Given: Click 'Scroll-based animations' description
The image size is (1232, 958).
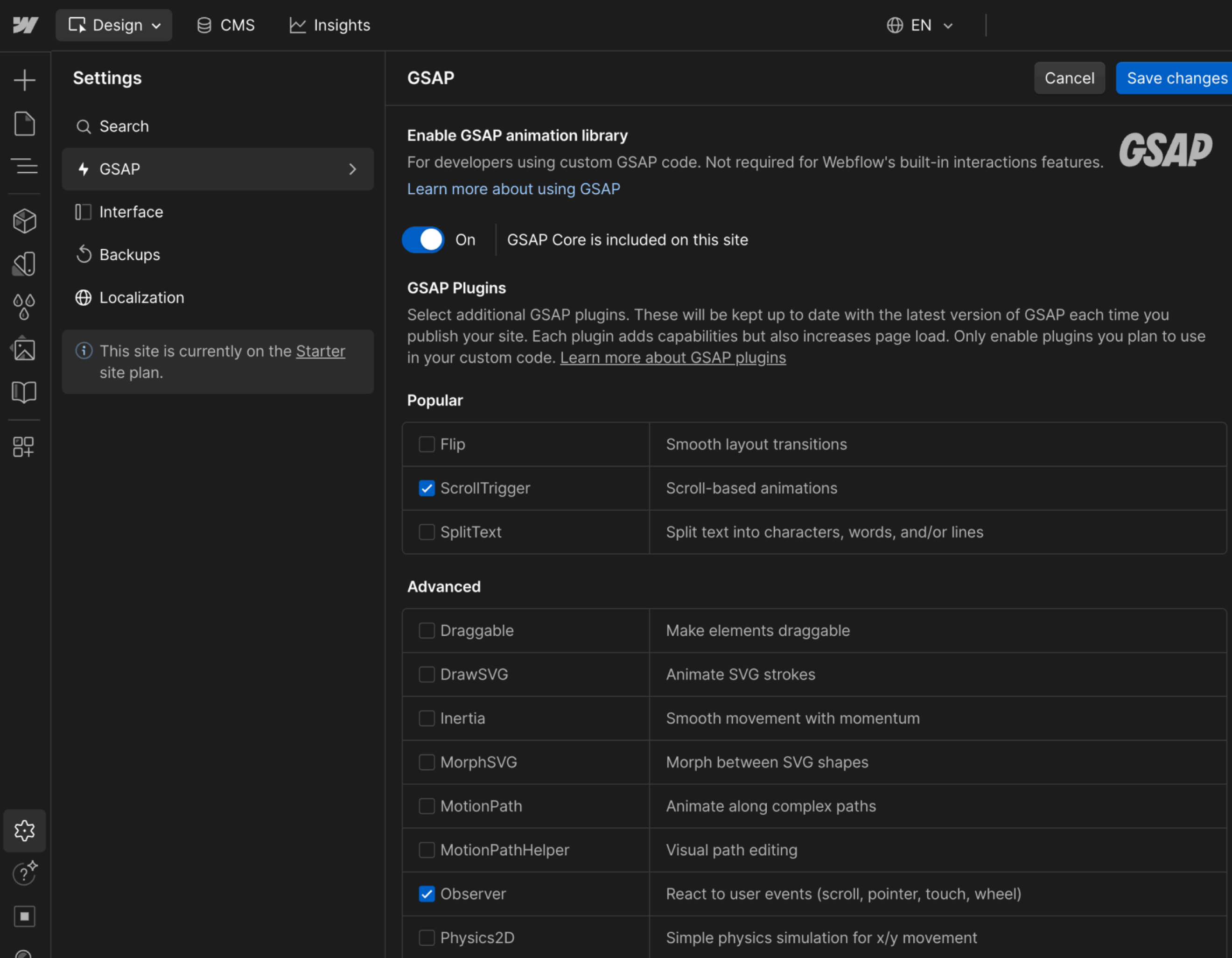Looking at the screenshot, I should coord(751,488).
